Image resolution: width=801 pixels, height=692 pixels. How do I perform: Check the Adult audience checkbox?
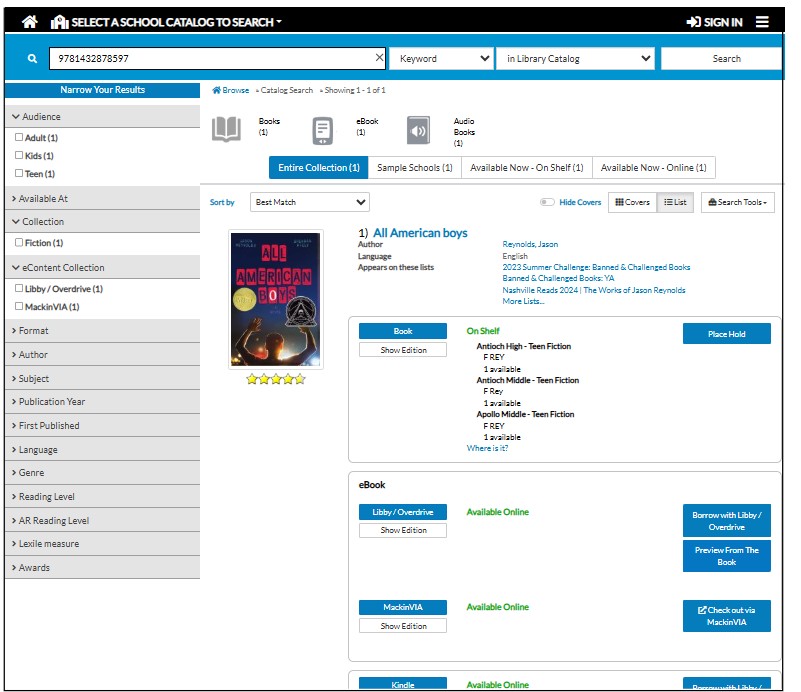click(x=19, y=137)
